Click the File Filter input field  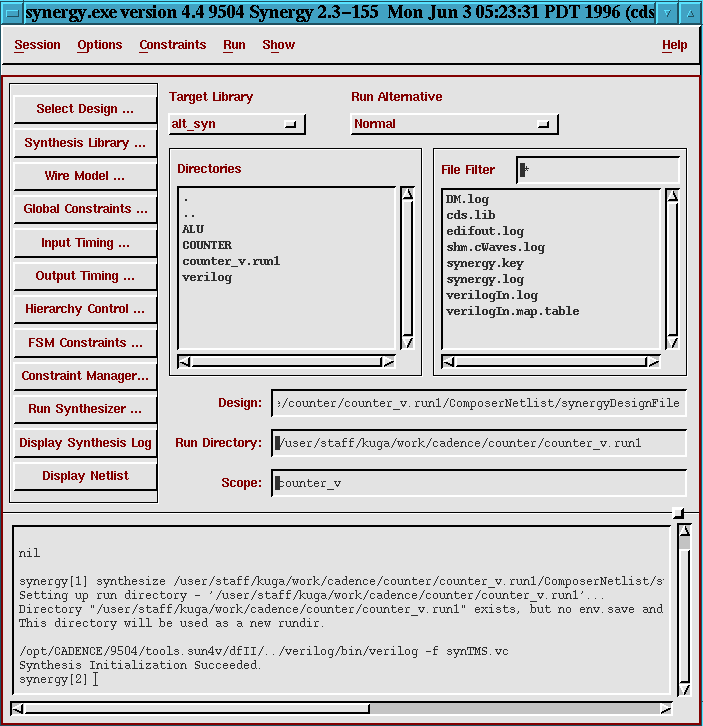pyautogui.click(x=598, y=170)
